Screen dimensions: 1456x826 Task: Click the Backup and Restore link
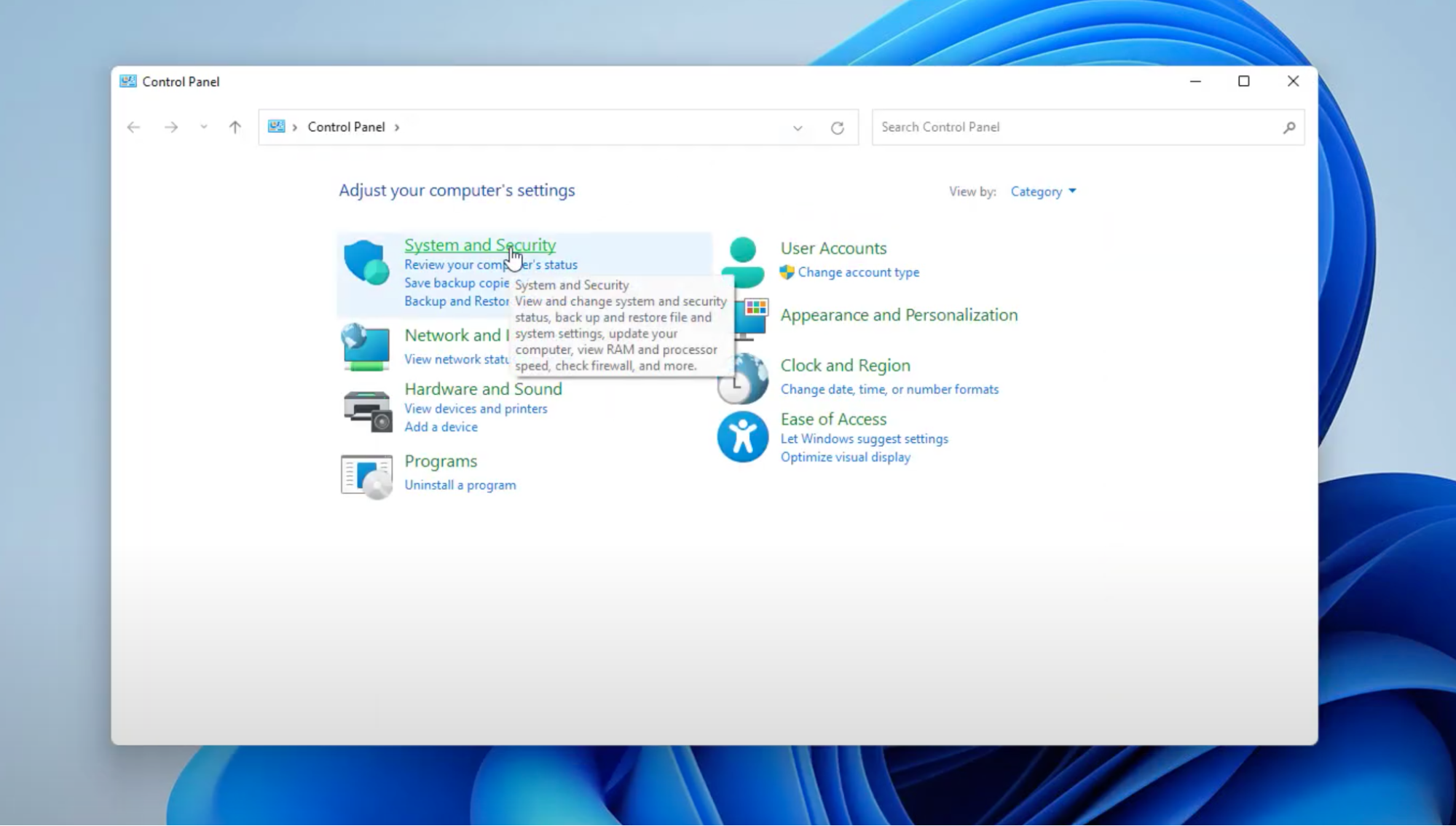click(457, 302)
